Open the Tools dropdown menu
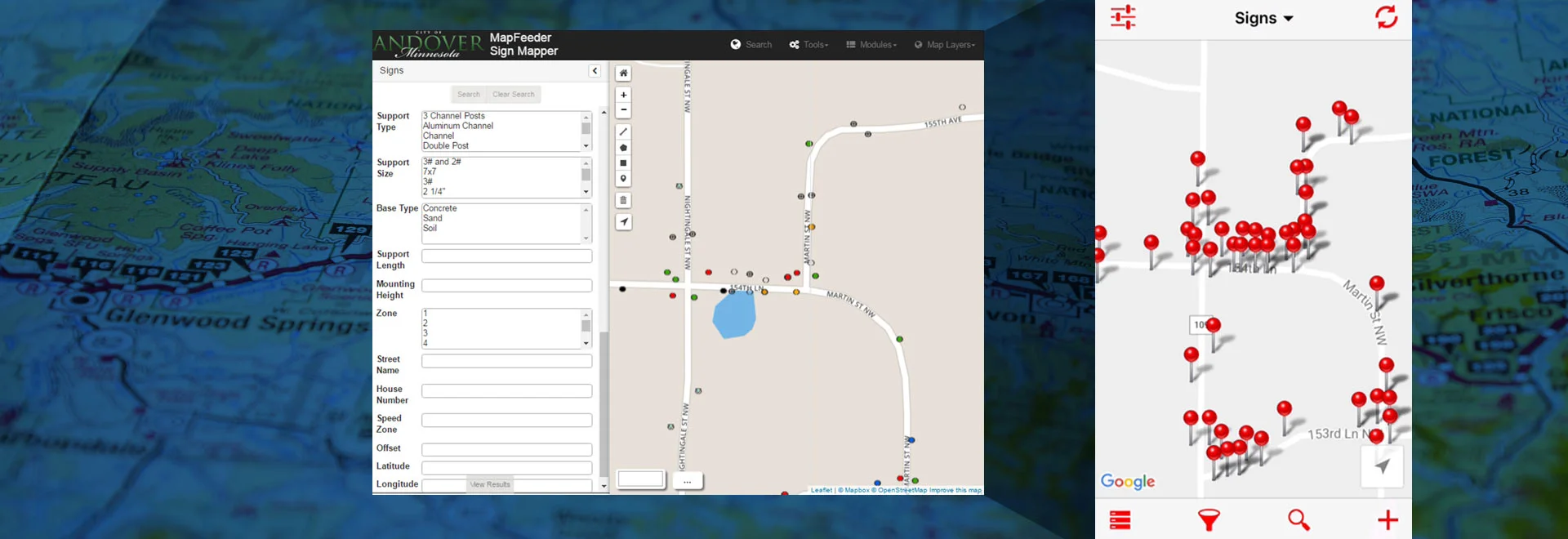 coord(809,45)
